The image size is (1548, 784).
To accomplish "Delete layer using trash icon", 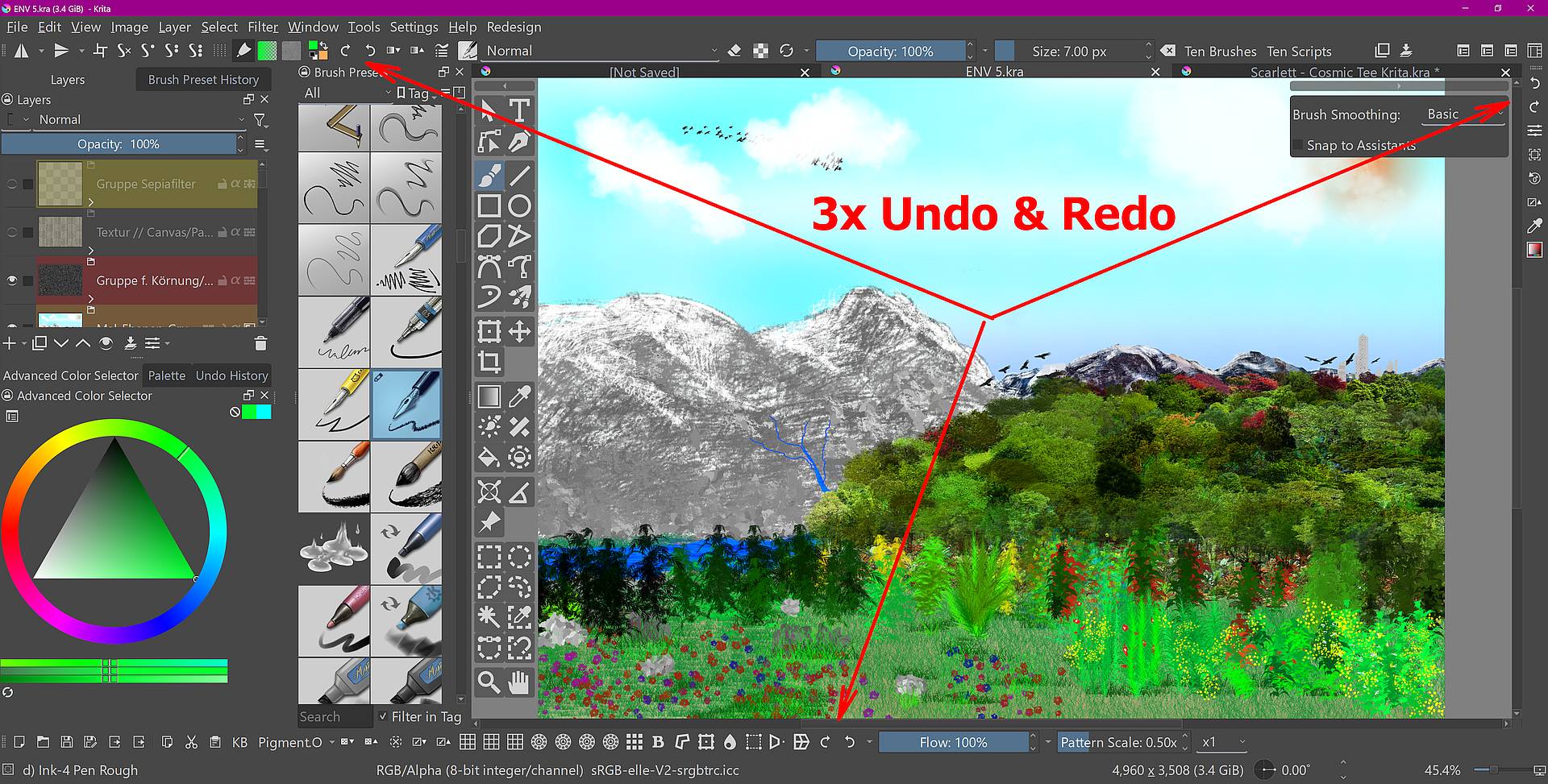I will 260,344.
